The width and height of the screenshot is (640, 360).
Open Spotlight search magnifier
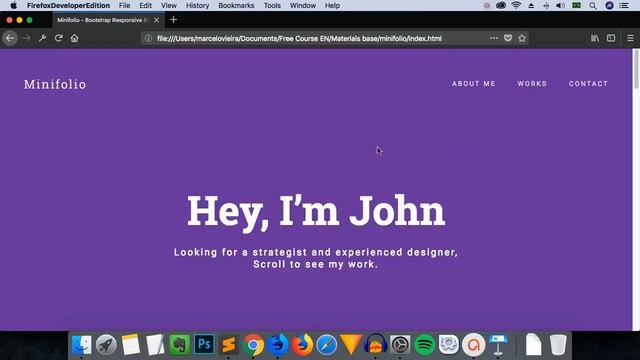tap(593, 5)
